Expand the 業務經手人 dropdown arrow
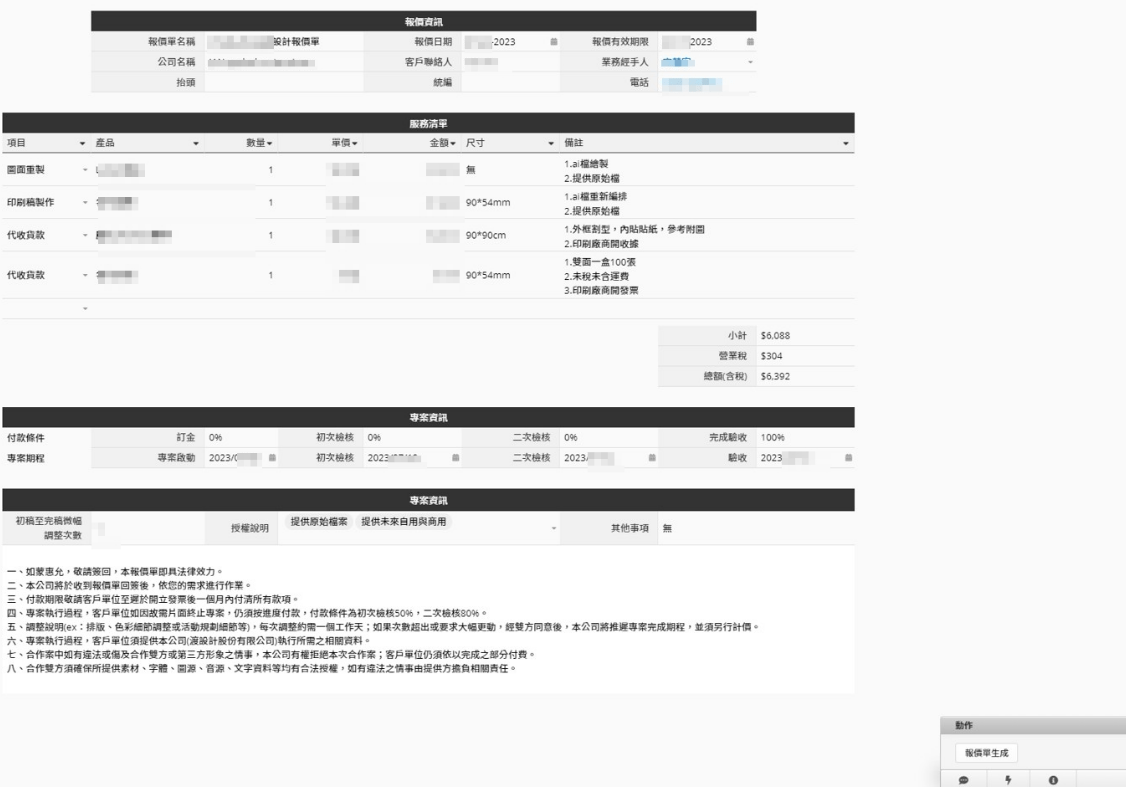The height and width of the screenshot is (787, 1126). (x=750, y=62)
